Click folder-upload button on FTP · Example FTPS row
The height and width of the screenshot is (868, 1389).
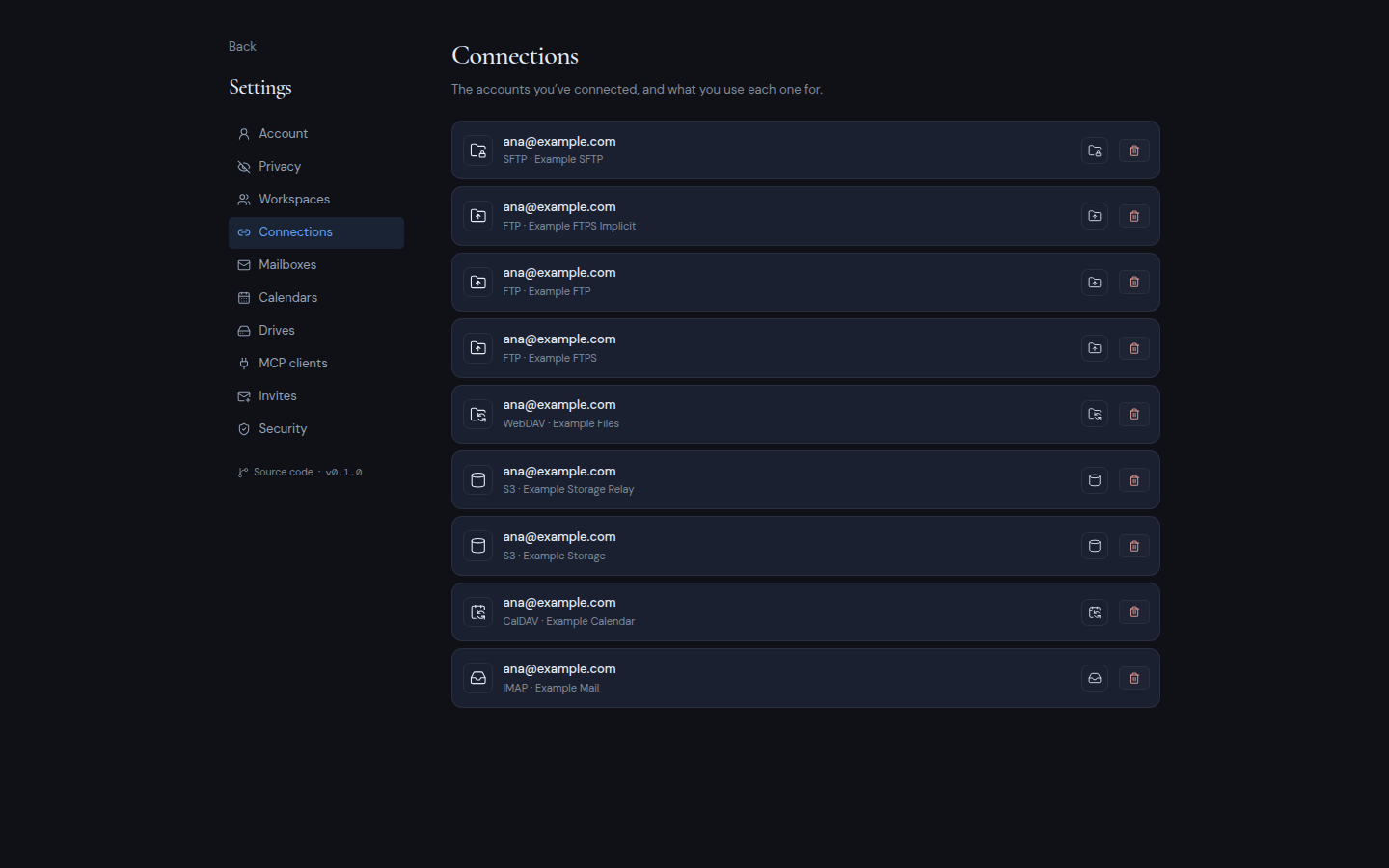click(1095, 348)
